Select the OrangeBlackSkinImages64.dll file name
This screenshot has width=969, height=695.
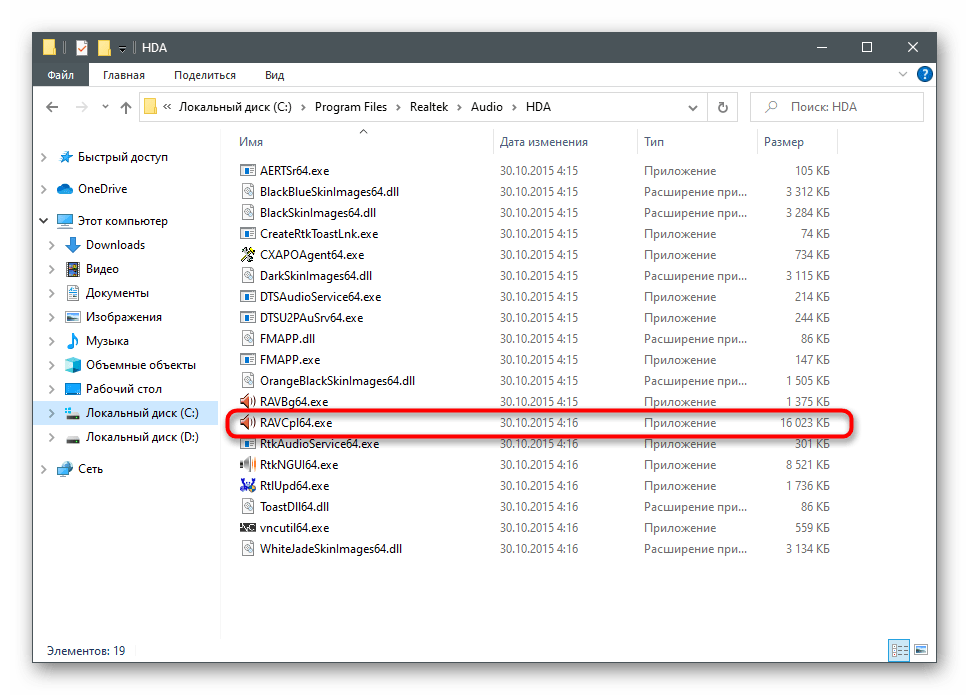[337, 381]
